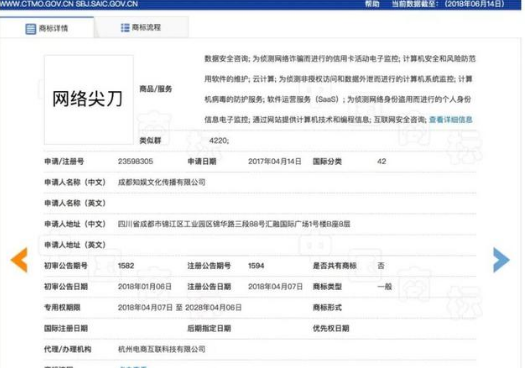Select agency name 杭州电商互联科技有限公司
The height and width of the screenshot is (368, 525).
point(161,349)
